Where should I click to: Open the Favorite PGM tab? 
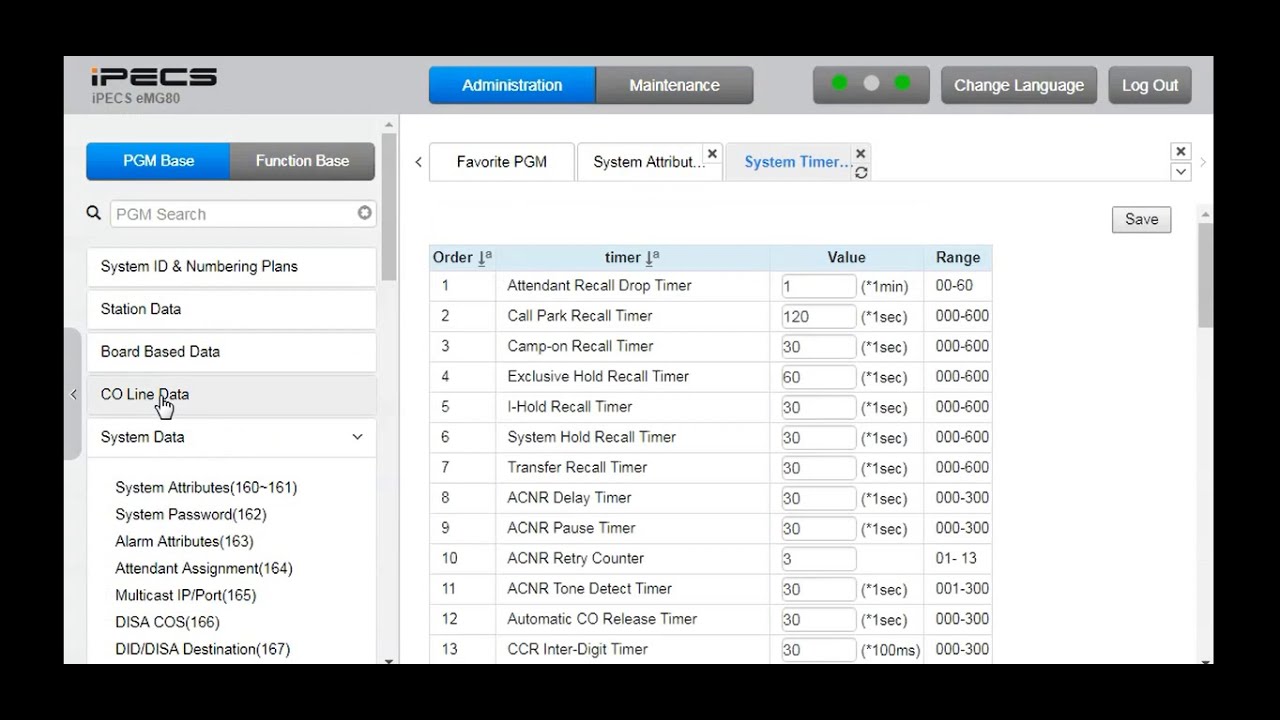(502, 162)
